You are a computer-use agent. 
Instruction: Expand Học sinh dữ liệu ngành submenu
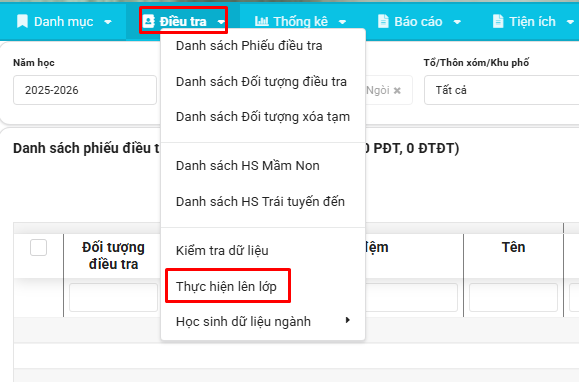tap(263, 321)
